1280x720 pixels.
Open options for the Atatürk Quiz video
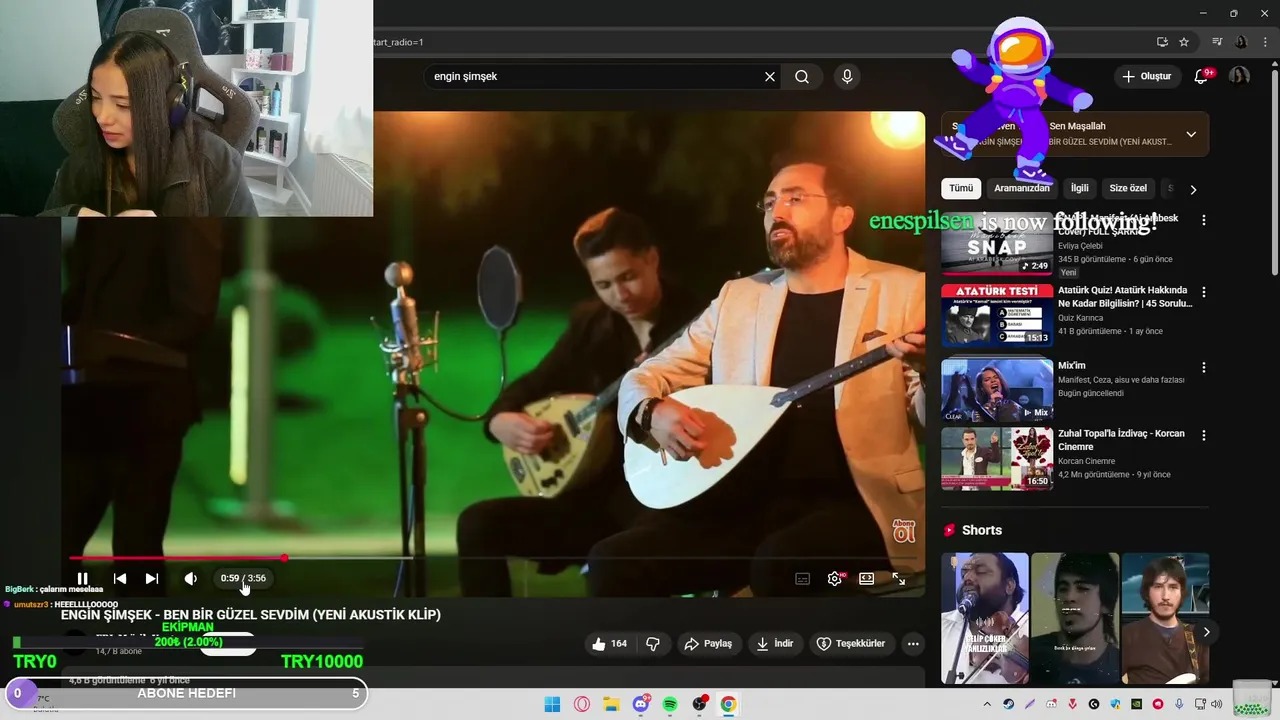1204,292
